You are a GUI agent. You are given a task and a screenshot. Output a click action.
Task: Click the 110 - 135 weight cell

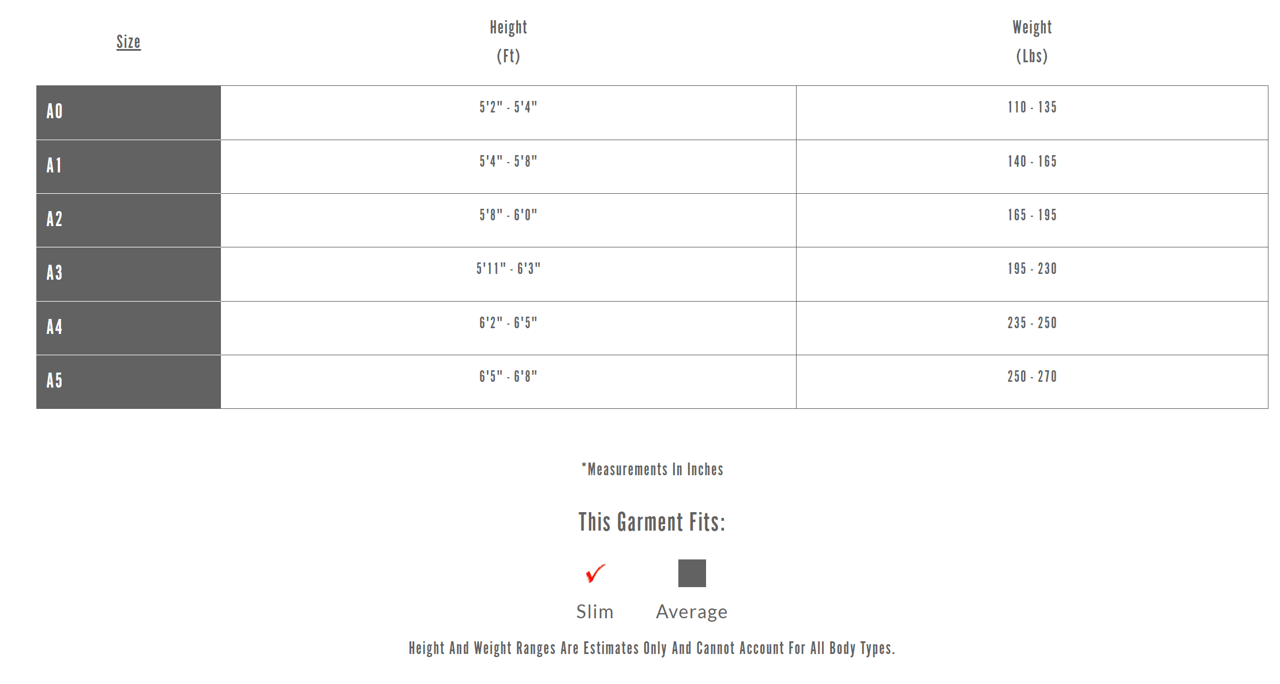pos(1032,108)
